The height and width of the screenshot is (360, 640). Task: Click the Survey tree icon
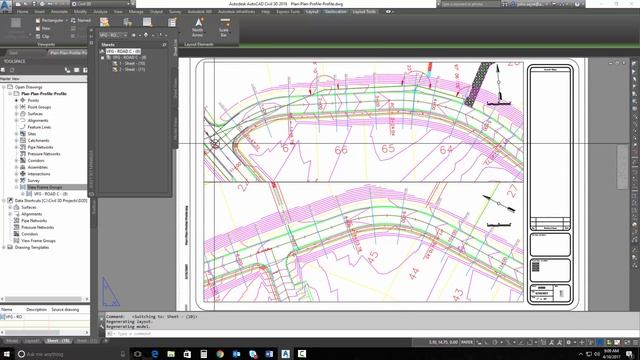click(23, 180)
